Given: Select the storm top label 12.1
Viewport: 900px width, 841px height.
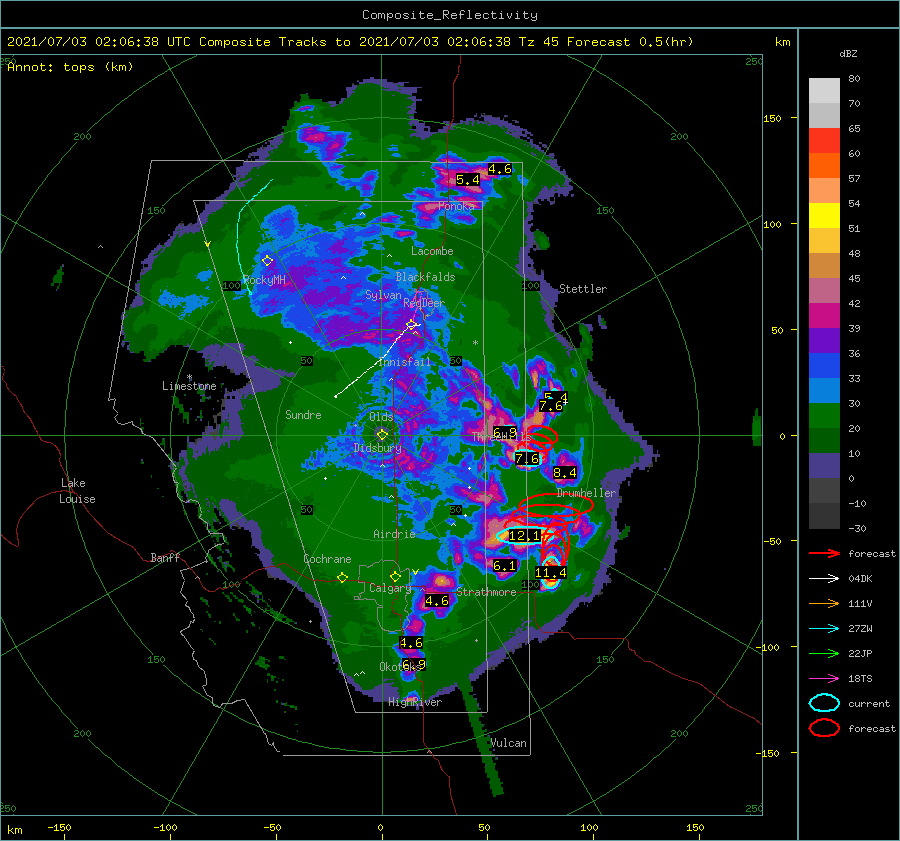Looking at the screenshot, I should (524, 536).
